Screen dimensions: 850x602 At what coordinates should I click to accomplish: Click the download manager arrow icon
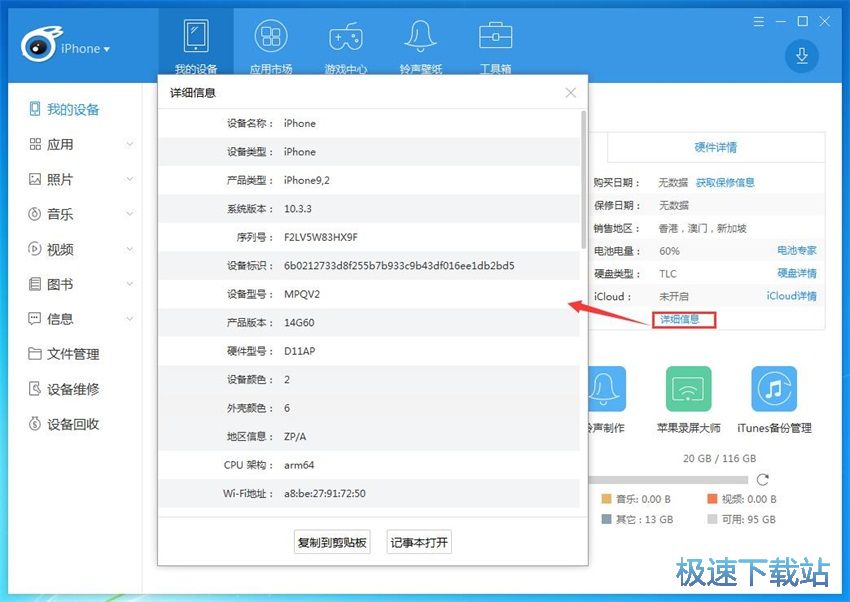coord(802,56)
